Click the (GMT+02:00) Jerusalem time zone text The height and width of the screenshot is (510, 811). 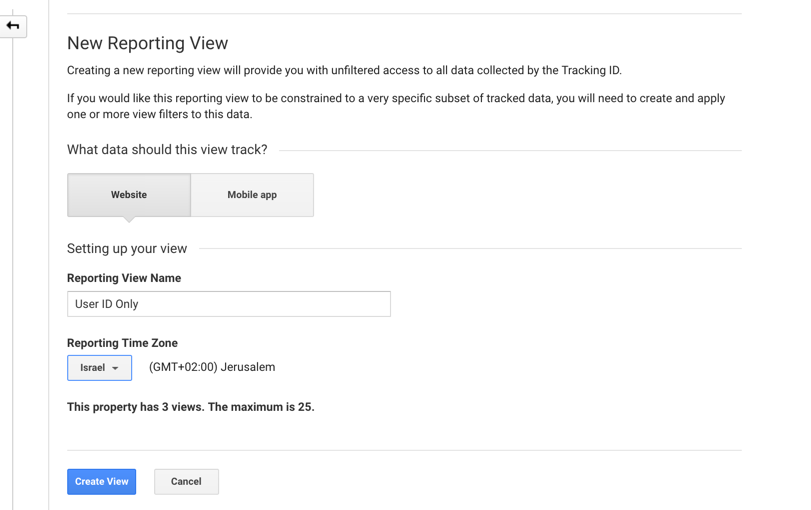tap(212, 367)
